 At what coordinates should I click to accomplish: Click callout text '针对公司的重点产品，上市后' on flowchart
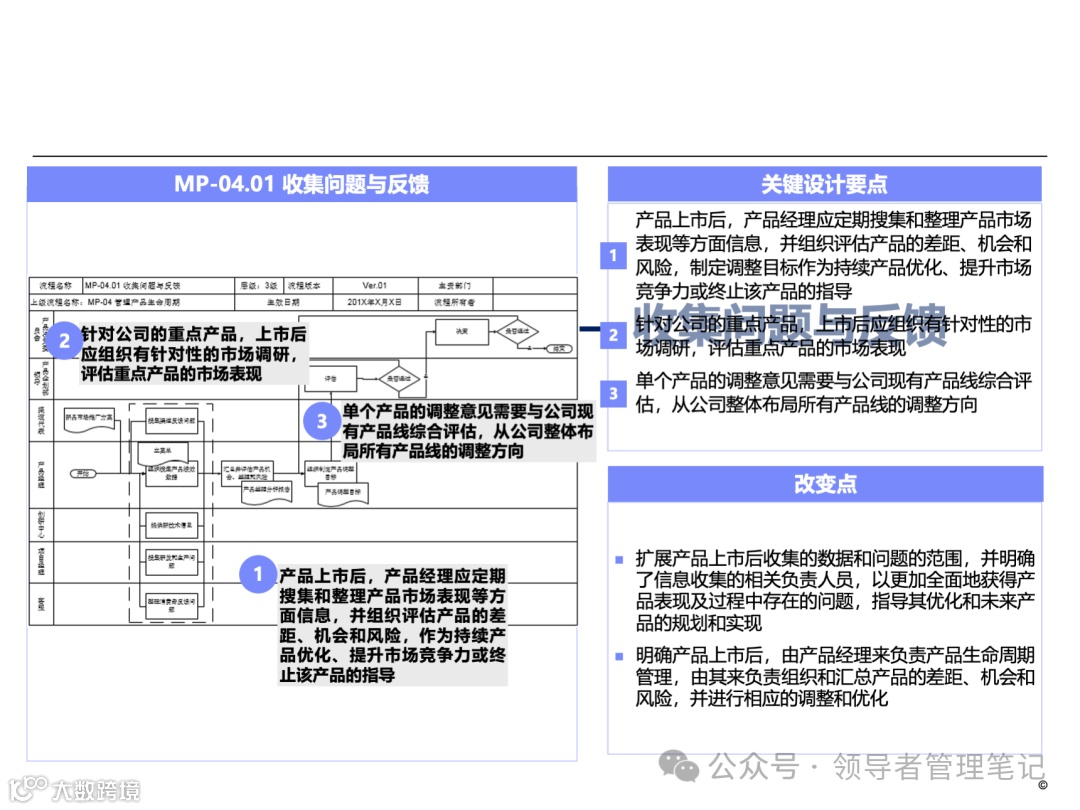(x=194, y=334)
